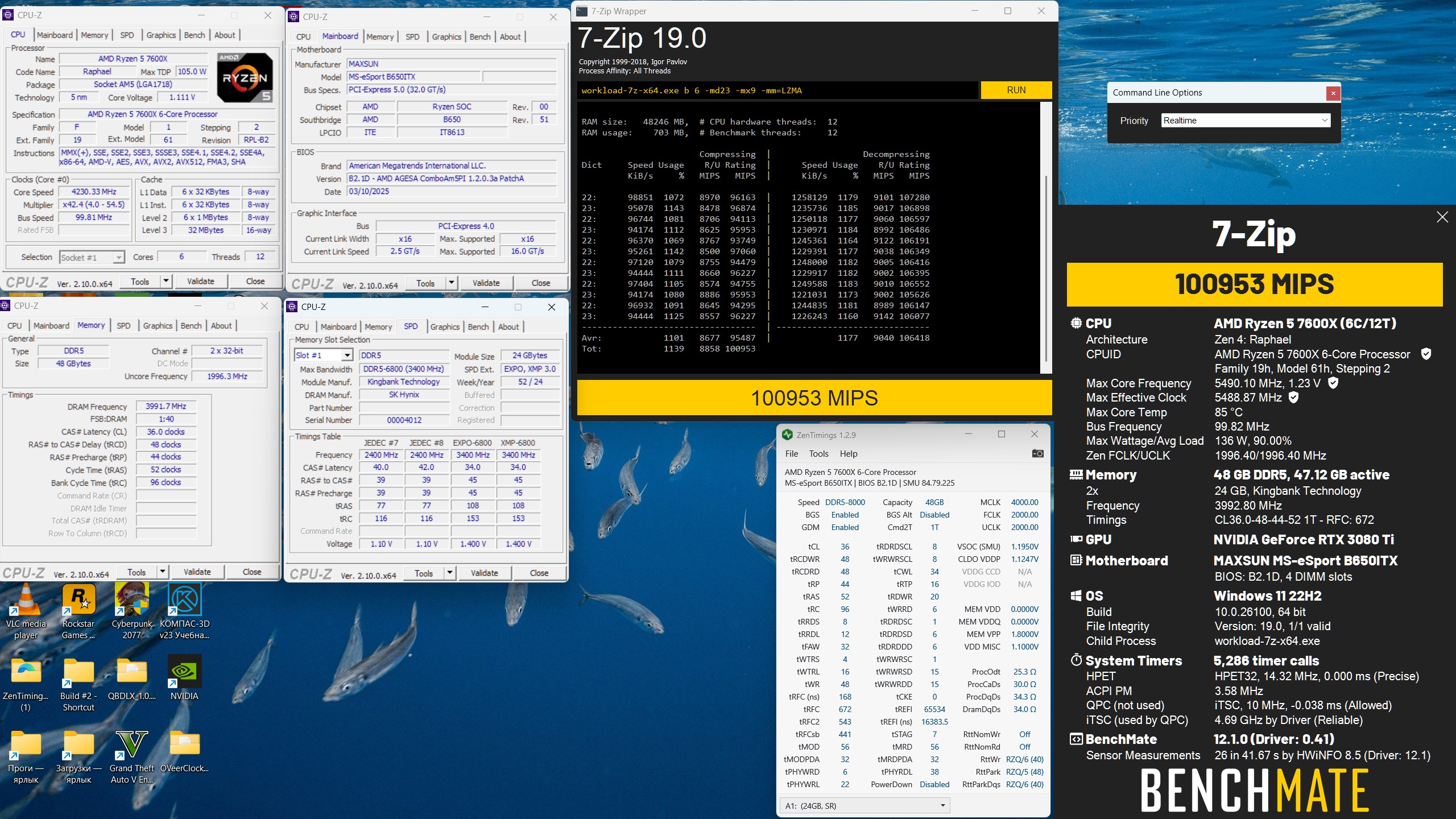Viewport: 1456px width, 819px height.
Task: Open the Priority Realtime dropdown
Action: pos(1246,121)
